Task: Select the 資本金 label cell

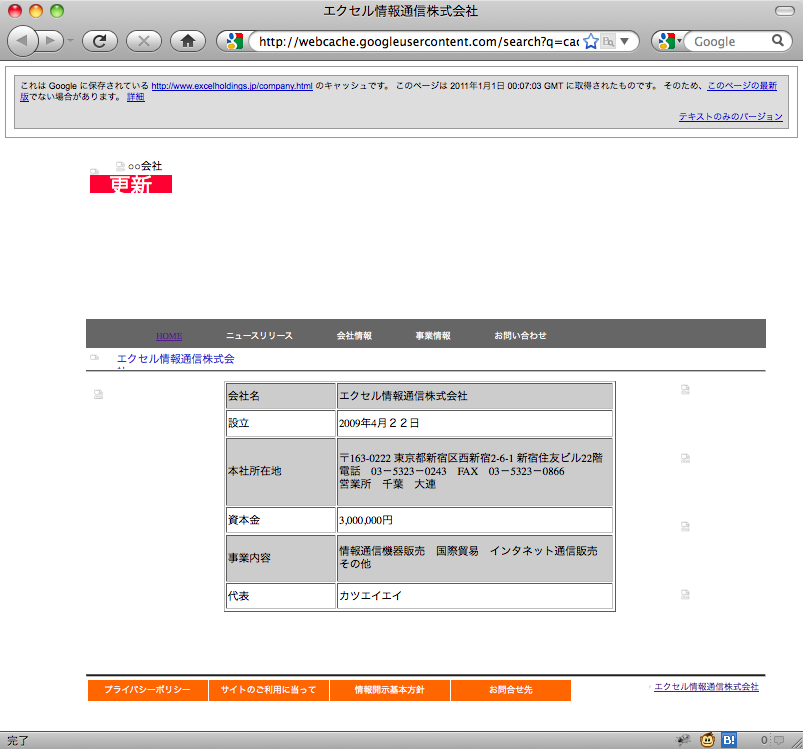Action: pyautogui.click(x=281, y=520)
